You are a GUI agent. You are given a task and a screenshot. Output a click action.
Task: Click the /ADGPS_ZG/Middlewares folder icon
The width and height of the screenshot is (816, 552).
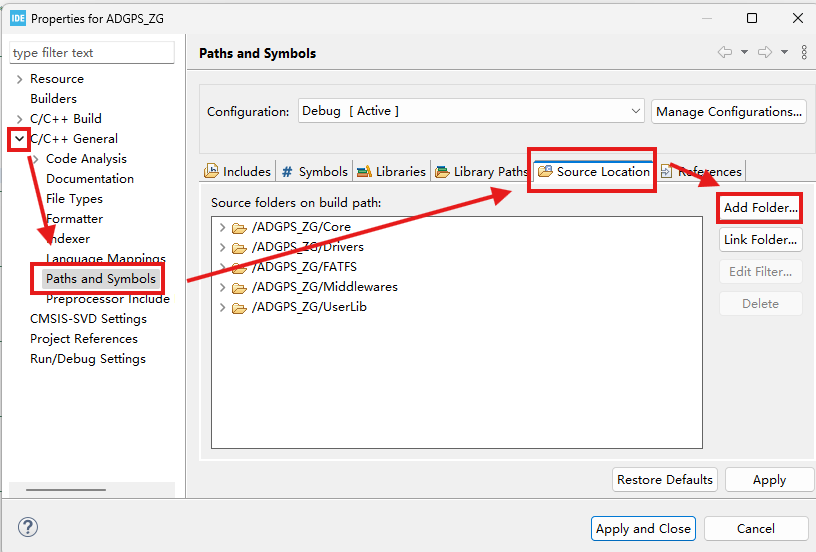pos(239,288)
